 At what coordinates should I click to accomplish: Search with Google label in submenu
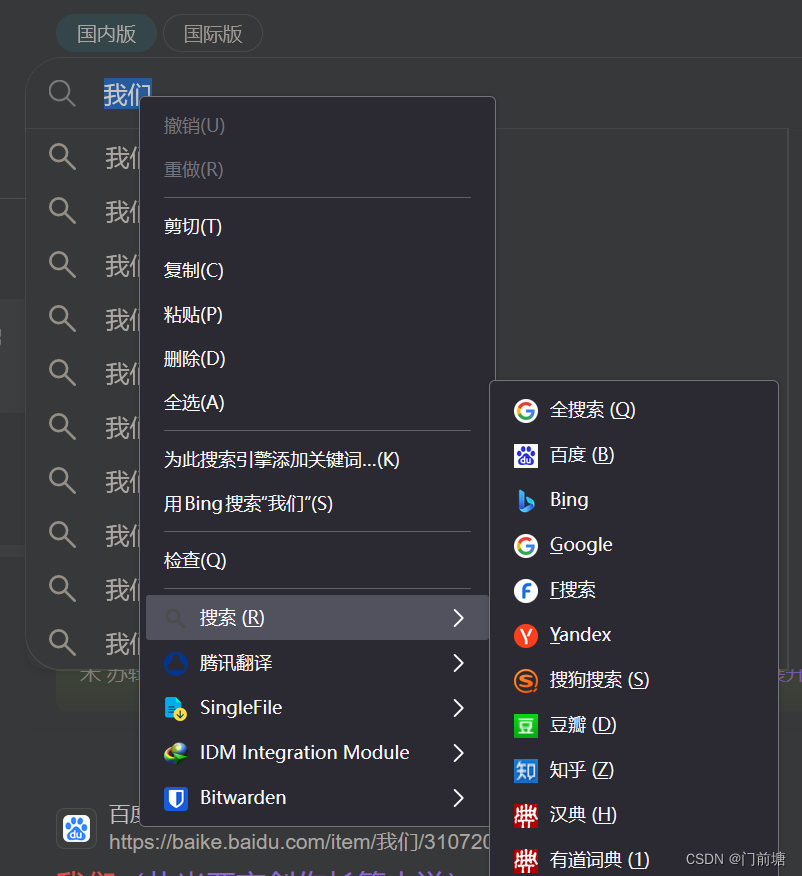coord(581,546)
